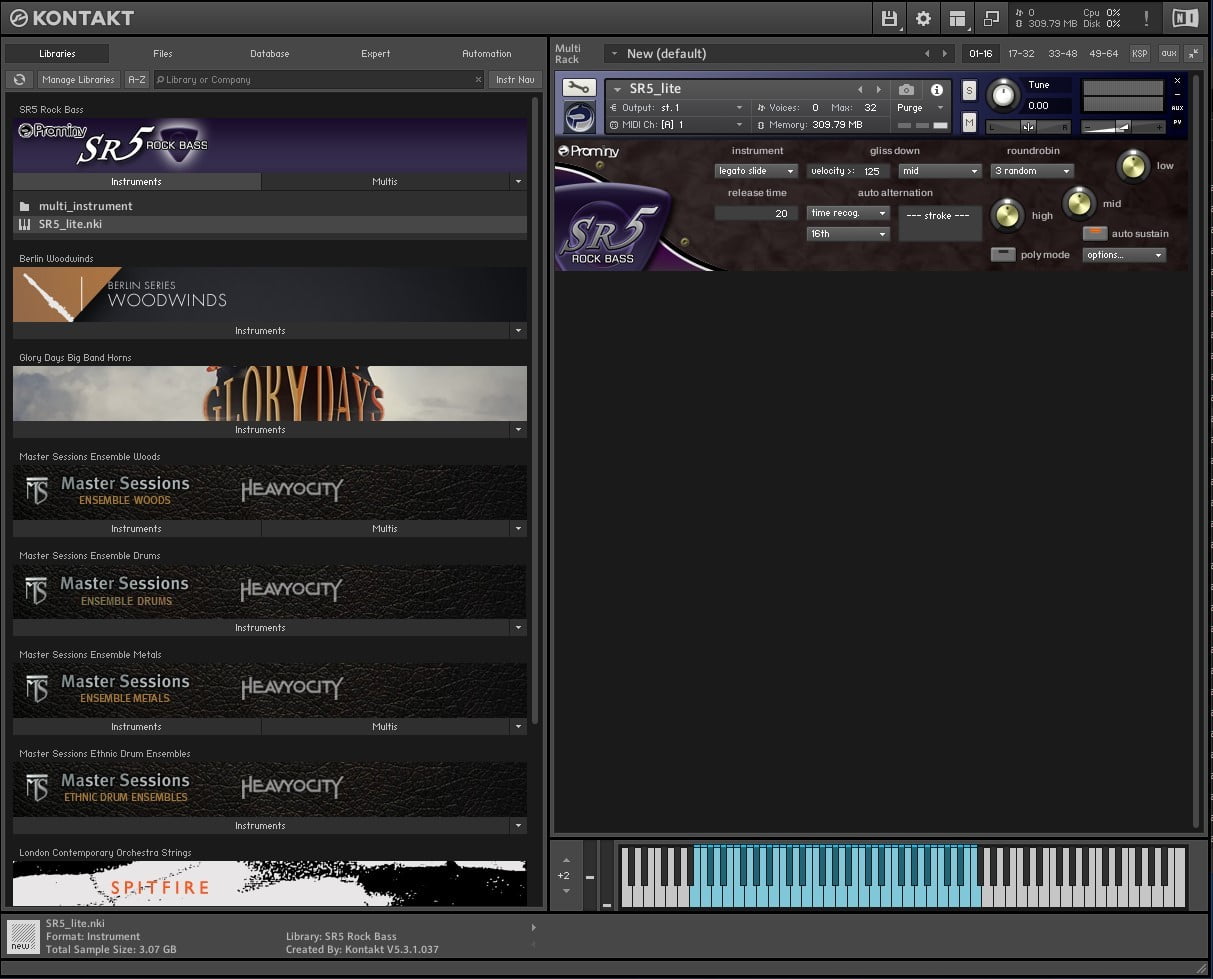Go to previous multi rack preset arrow
This screenshot has width=1213, height=979.
927,53
